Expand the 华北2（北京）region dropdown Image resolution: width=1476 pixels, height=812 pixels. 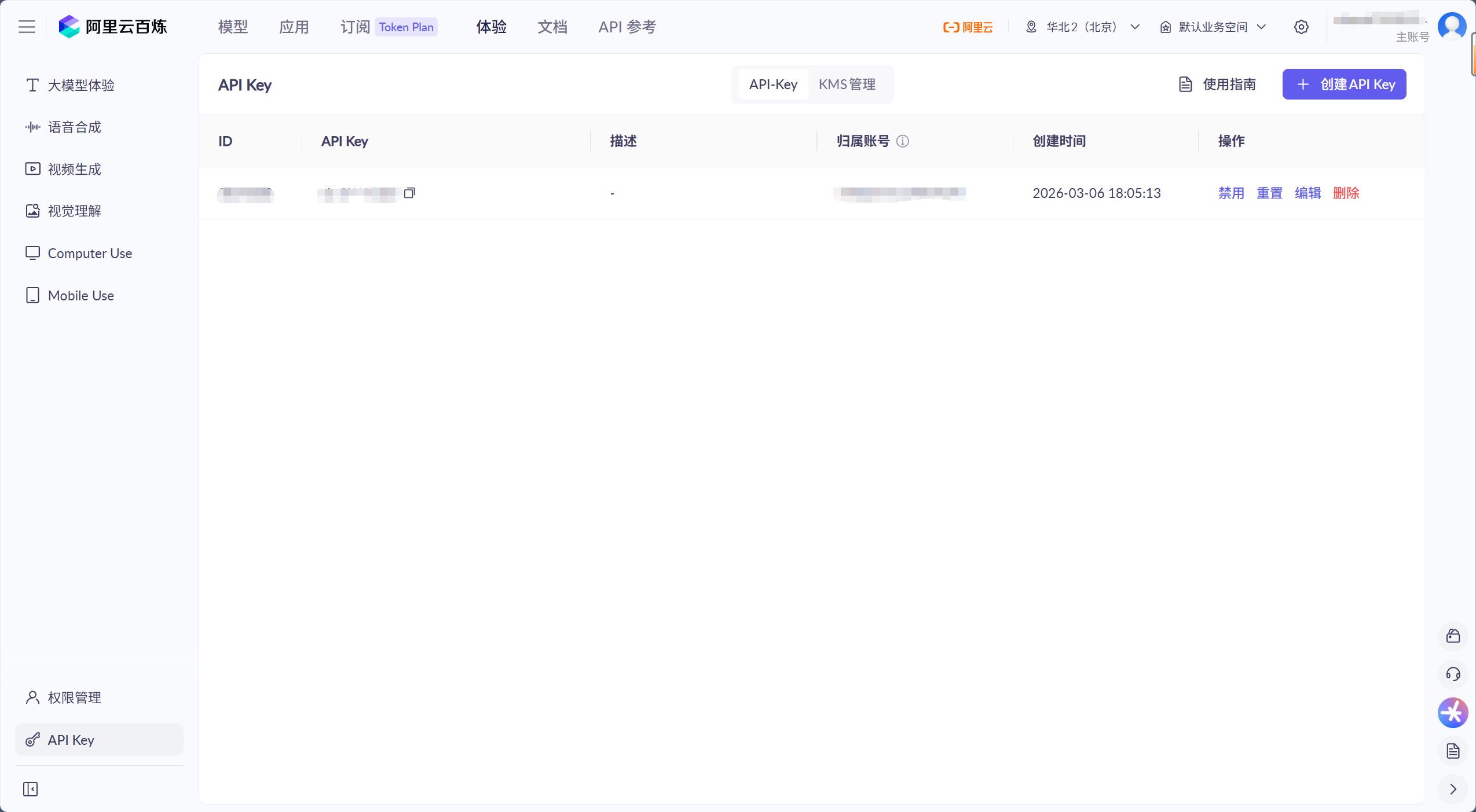[1082, 27]
